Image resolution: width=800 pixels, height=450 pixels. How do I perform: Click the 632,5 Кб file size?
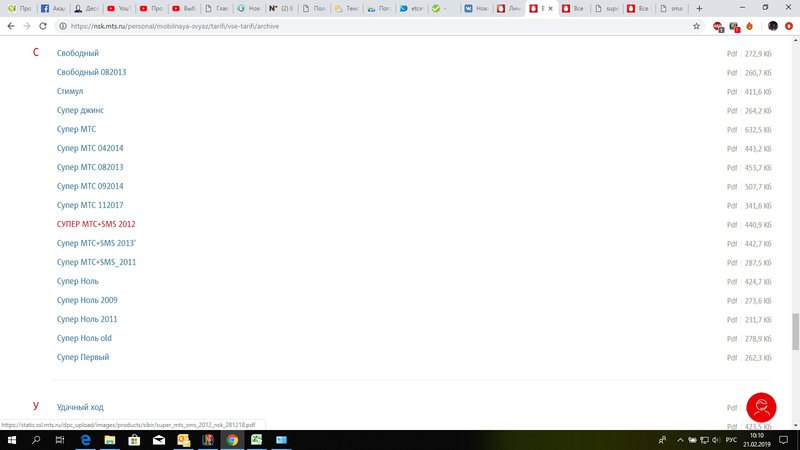click(758, 130)
